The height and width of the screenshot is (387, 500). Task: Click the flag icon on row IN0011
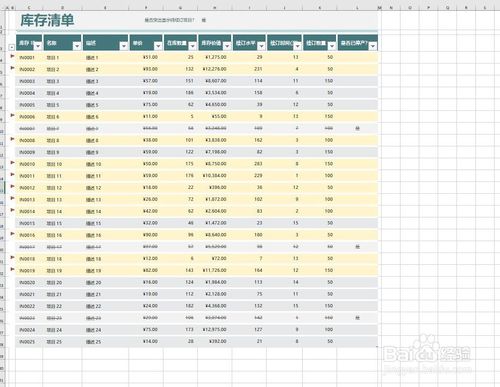pos(12,174)
